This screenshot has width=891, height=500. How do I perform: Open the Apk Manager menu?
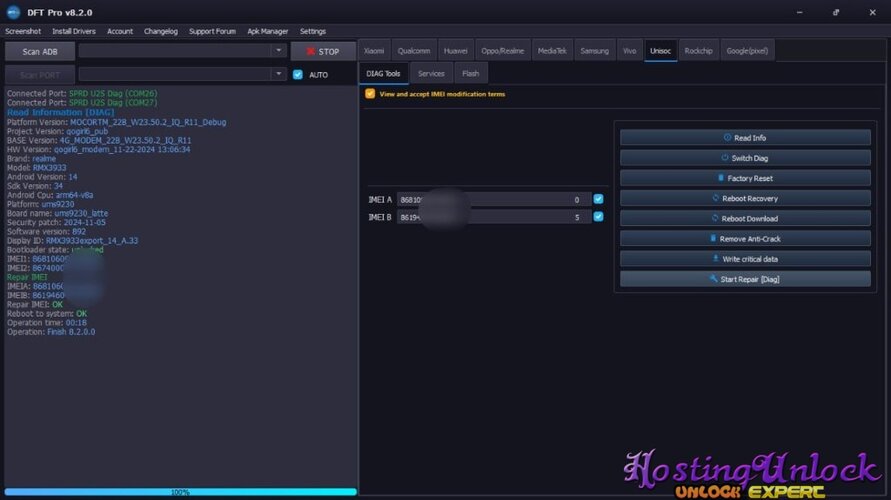click(268, 31)
